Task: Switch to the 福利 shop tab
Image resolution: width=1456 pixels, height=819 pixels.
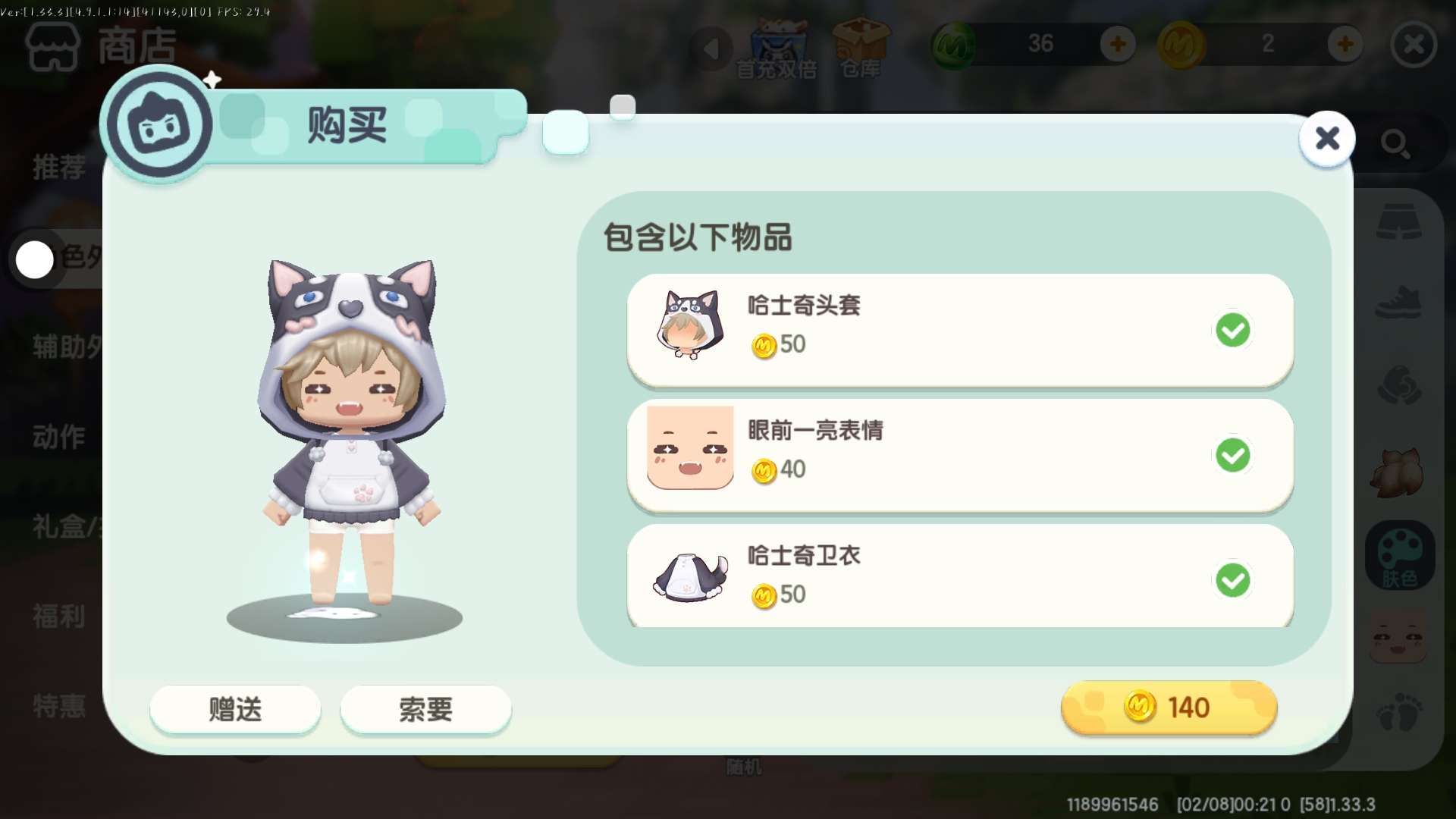Action: click(x=59, y=617)
